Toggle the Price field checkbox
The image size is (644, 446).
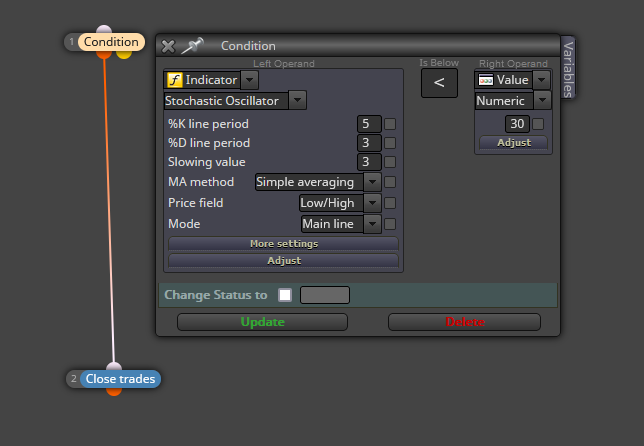[x=390, y=202]
